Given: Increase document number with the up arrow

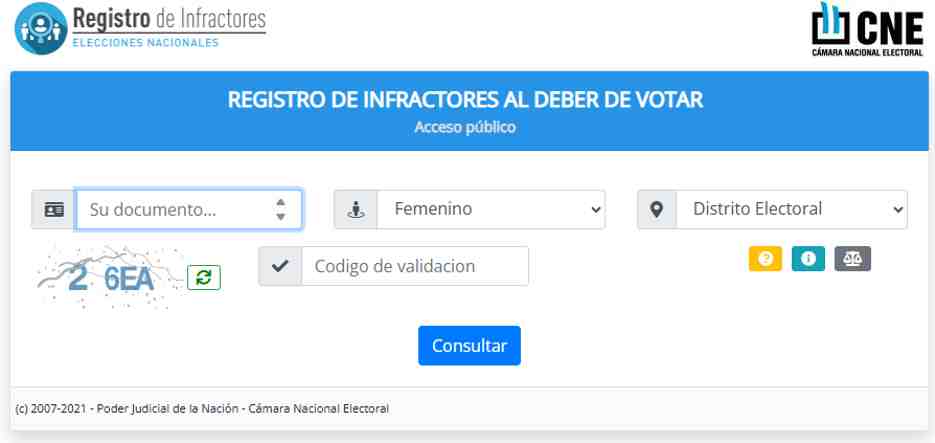Looking at the screenshot, I should (x=281, y=203).
